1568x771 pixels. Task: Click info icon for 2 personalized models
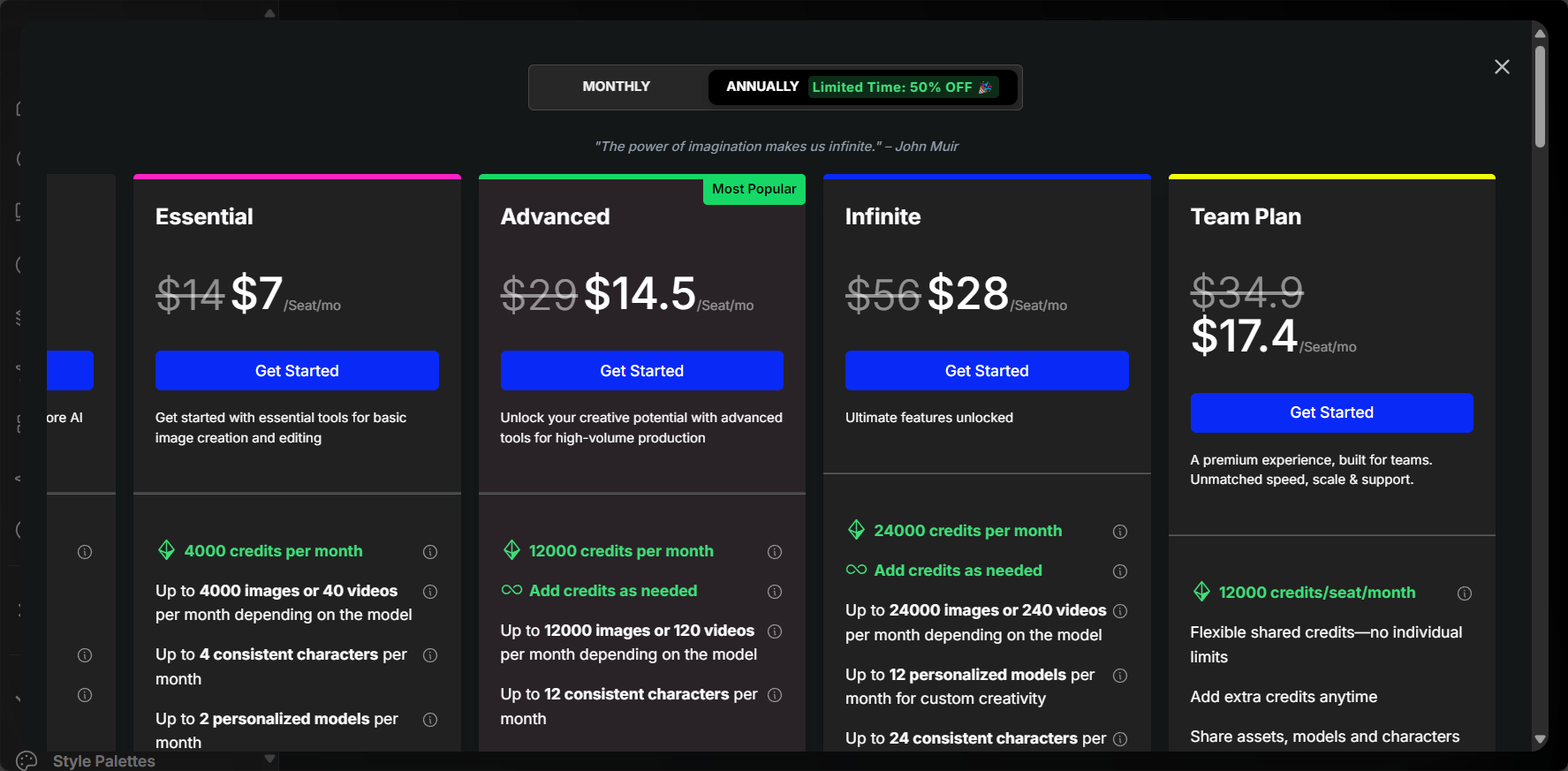[430, 720]
